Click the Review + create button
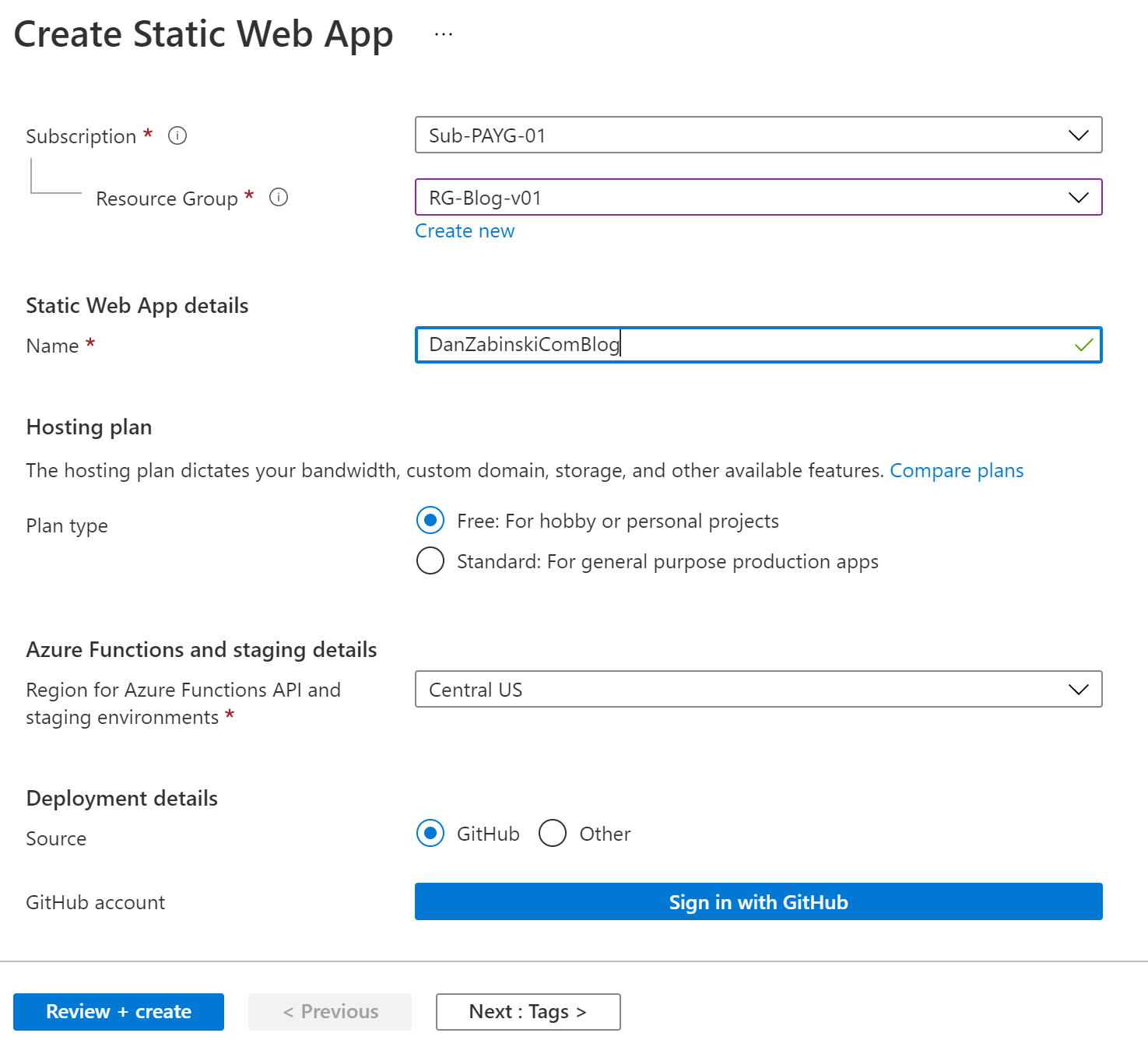Image resolution: width=1148 pixels, height=1040 pixels. [118, 1011]
